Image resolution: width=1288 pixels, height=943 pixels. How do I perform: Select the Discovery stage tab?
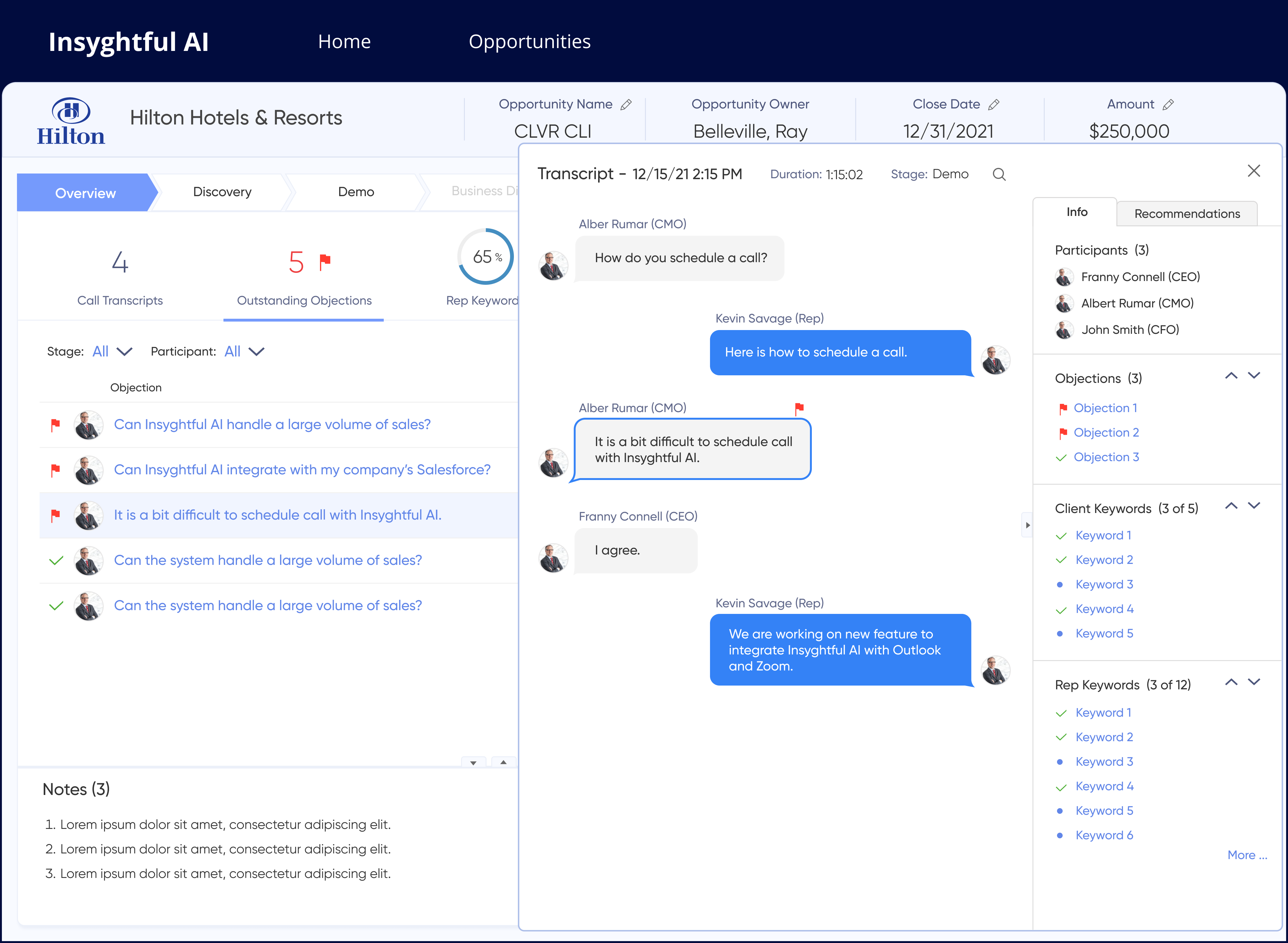pos(222,192)
